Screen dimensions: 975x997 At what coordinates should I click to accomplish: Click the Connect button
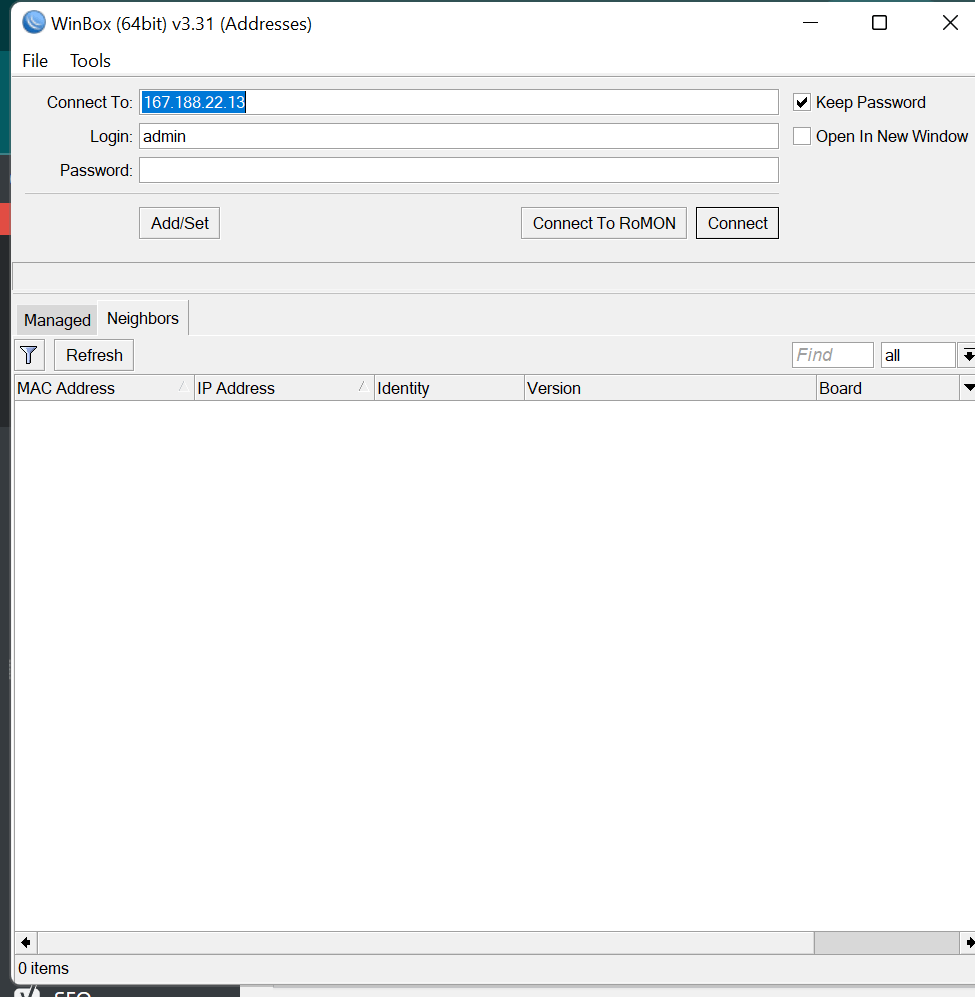click(x=737, y=223)
